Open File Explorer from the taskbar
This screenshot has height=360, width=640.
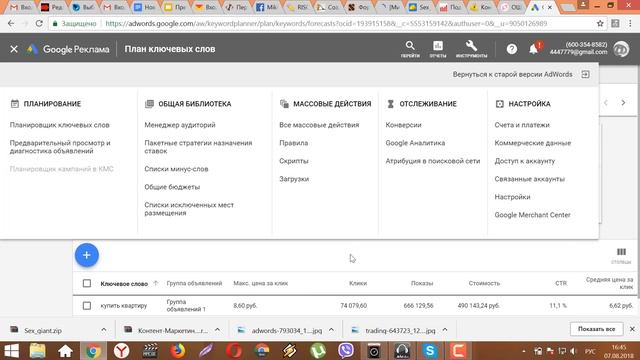(x=37, y=351)
